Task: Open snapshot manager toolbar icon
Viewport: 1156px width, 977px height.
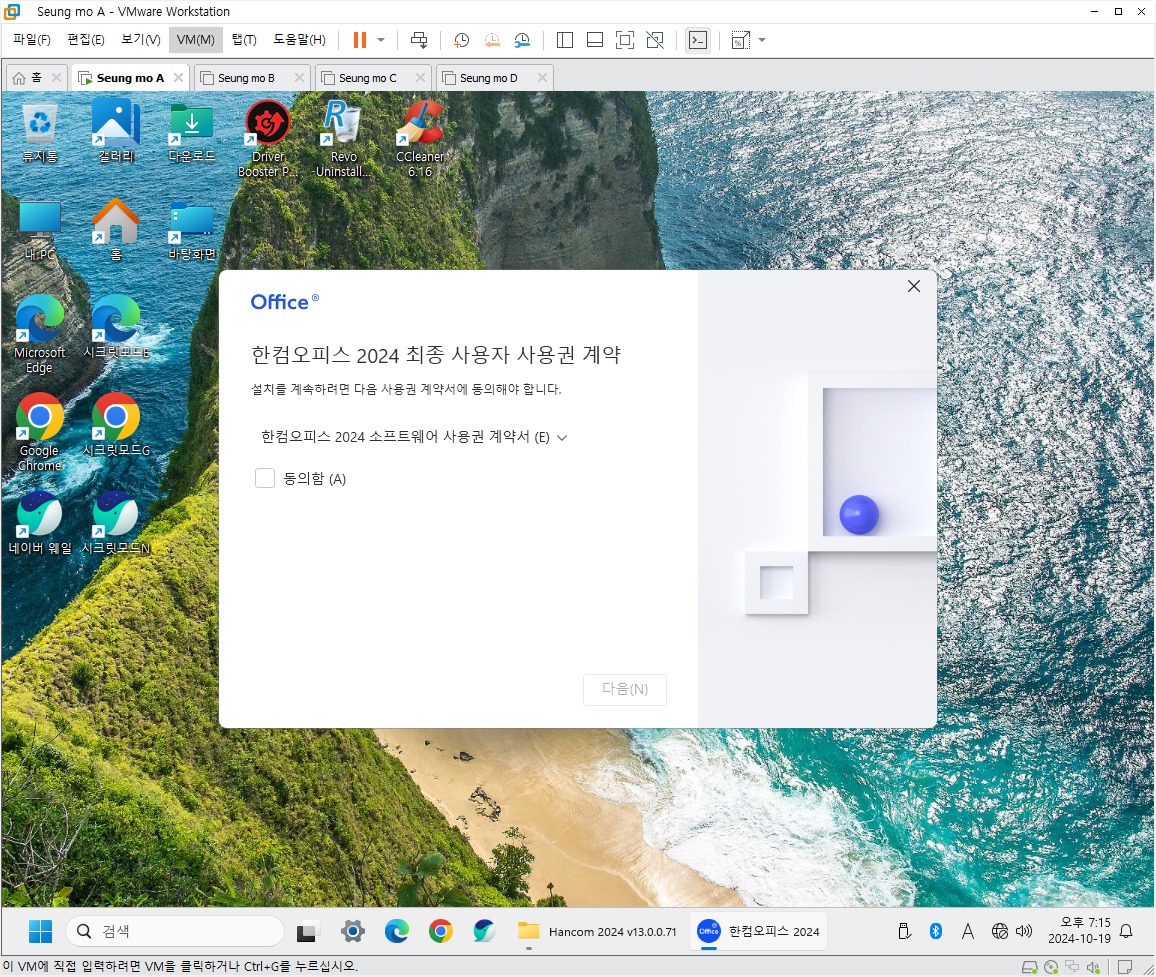Action: [x=522, y=40]
